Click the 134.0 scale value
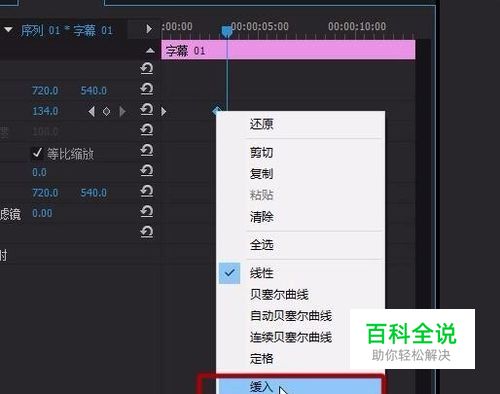Screen dimensions: 500x394 [x=45, y=111]
